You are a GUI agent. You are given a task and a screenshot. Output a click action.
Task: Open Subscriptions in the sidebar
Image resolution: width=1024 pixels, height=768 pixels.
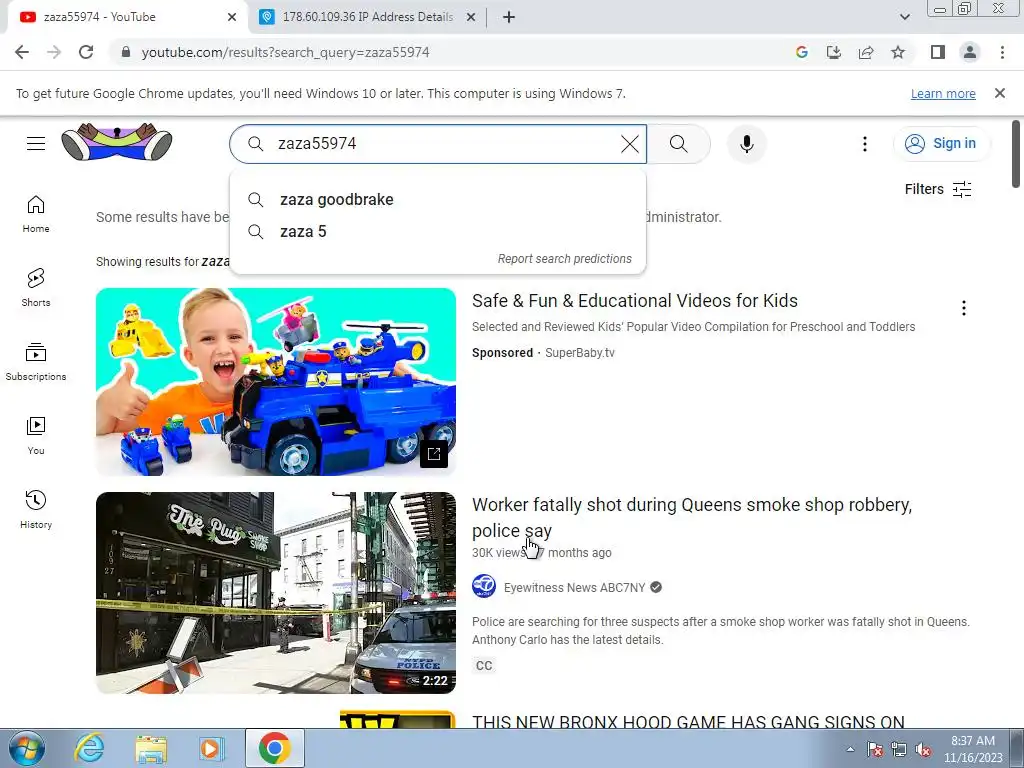pos(36,362)
